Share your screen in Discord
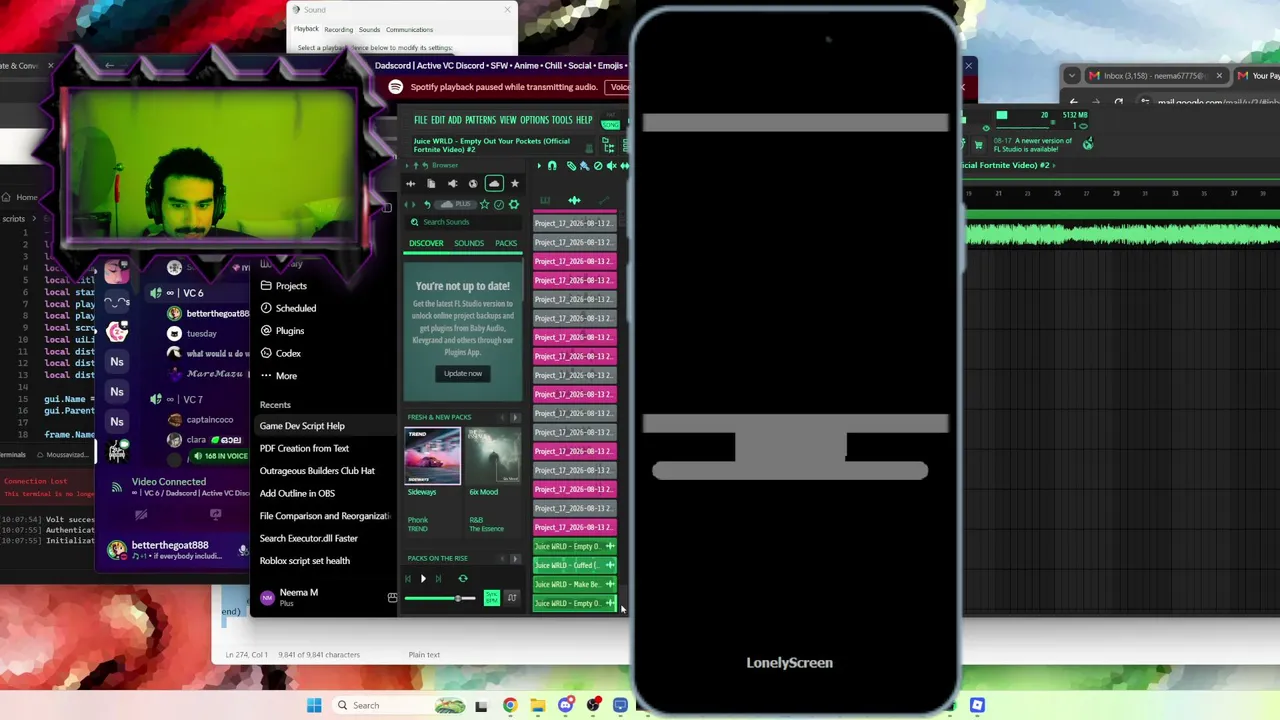Screen dimensions: 1280x720 [216, 515]
